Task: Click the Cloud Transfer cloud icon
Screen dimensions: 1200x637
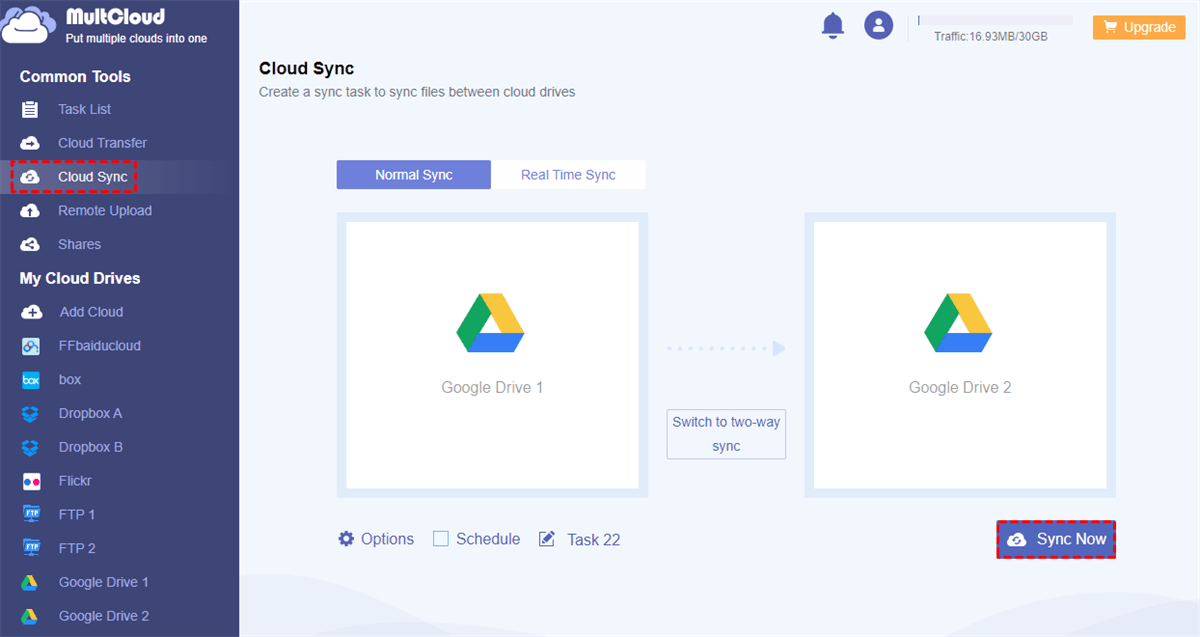Action: 31,143
